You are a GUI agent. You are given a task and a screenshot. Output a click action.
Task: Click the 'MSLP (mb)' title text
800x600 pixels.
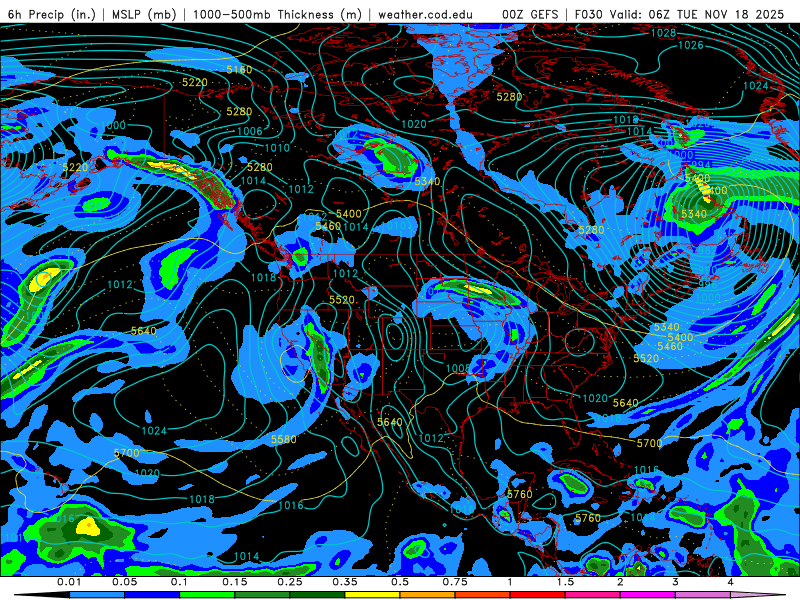click(x=144, y=14)
